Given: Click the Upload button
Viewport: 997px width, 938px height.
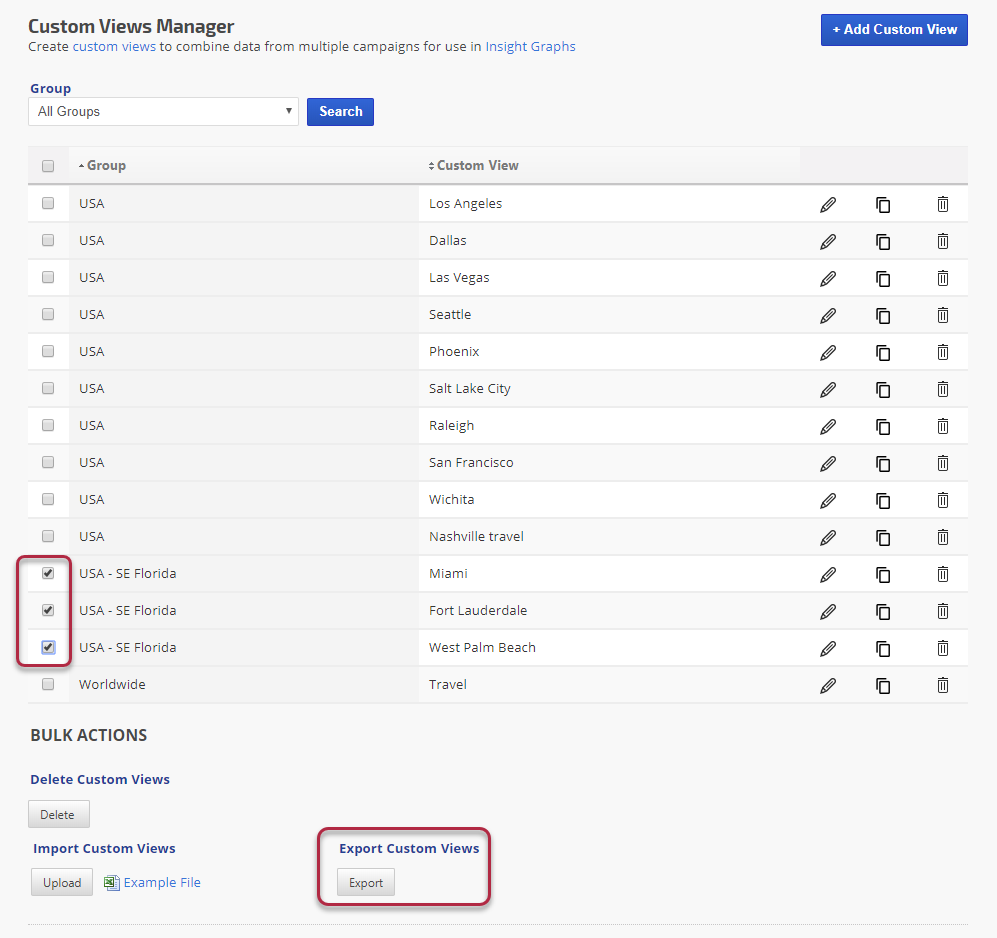Looking at the screenshot, I should coord(62,883).
